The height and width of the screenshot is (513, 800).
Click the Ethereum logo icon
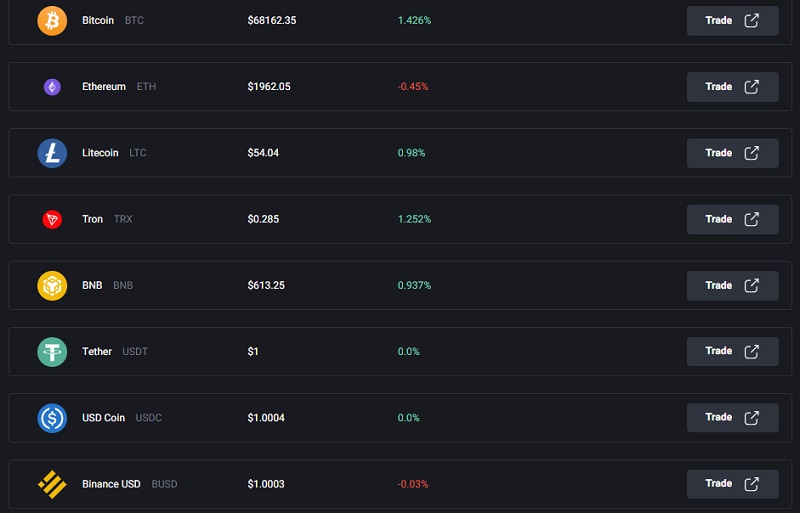pyautogui.click(x=52, y=87)
